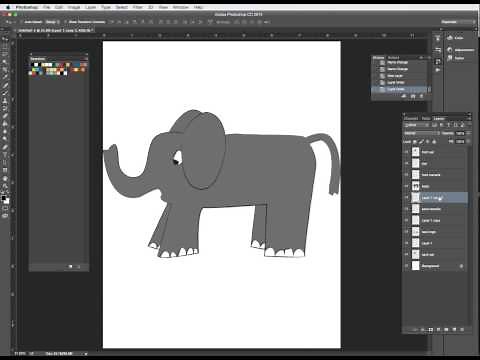Click History panel camera snapshot icon
This screenshot has height=360, width=480.
click(x=413, y=96)
